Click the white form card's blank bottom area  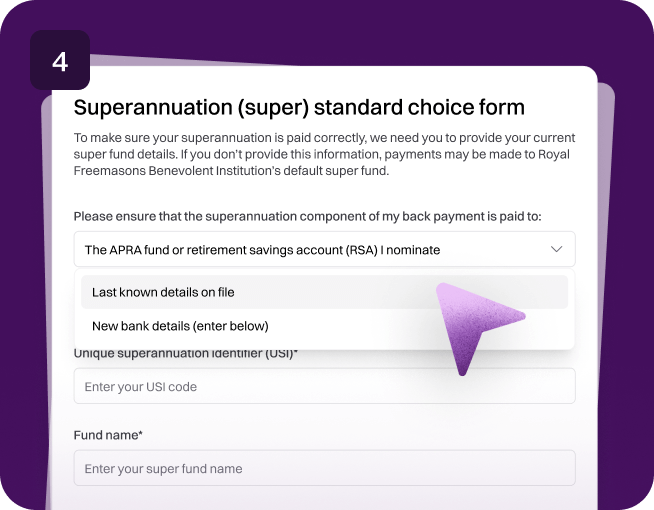coord(324,498)
